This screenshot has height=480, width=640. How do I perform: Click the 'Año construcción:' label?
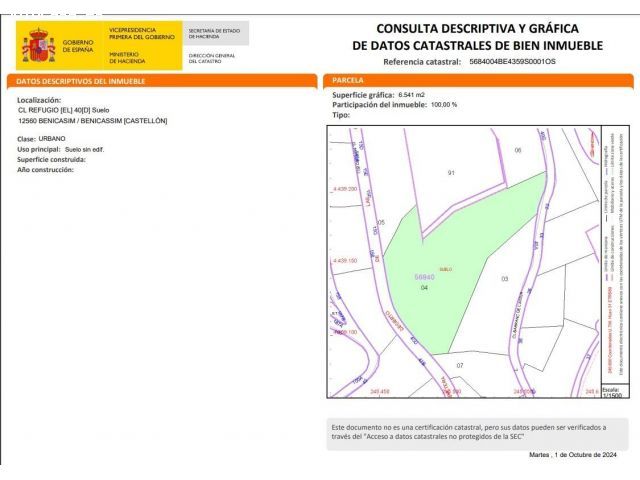pos(45,170)
